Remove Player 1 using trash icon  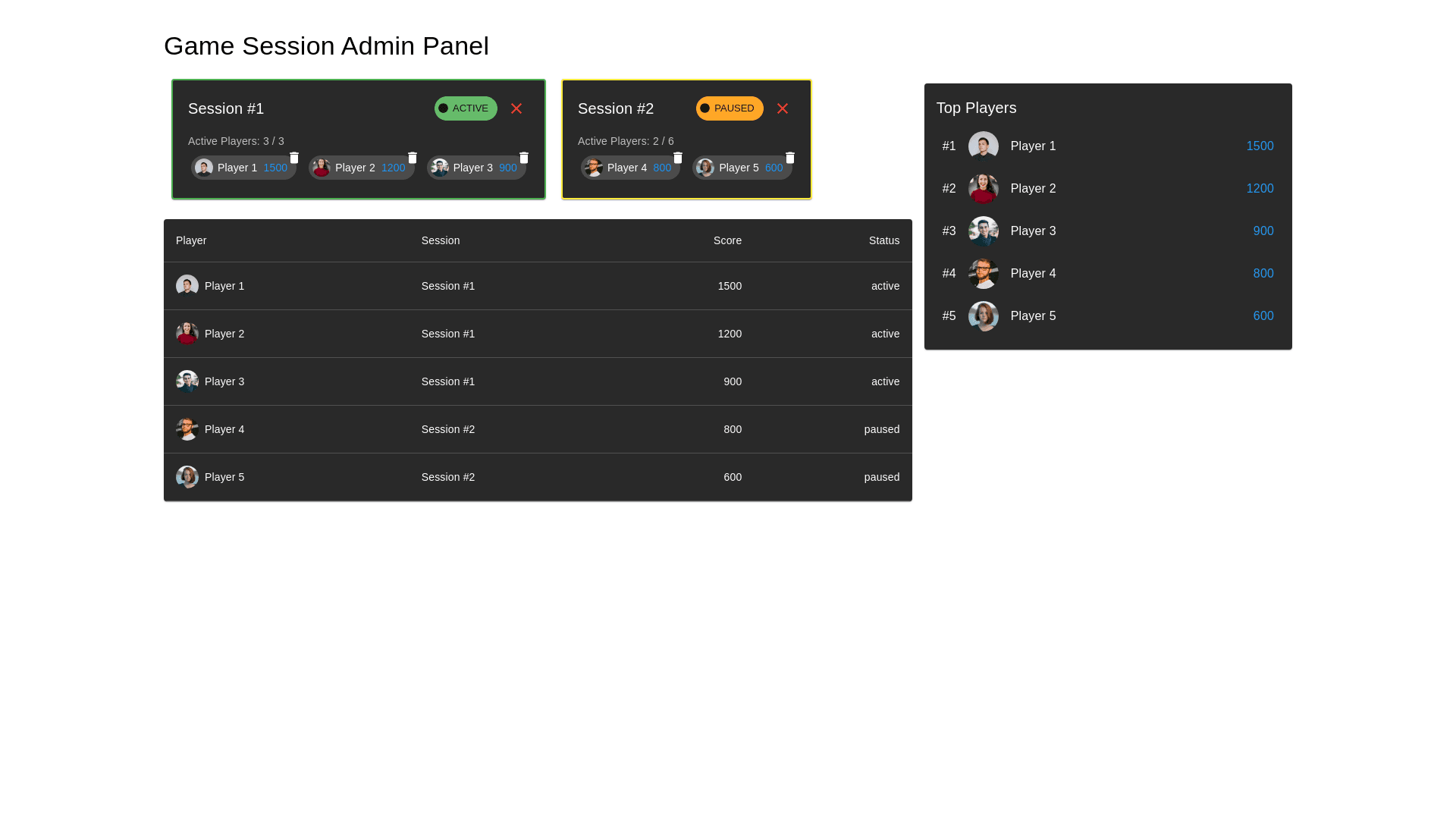click(294, 158)
